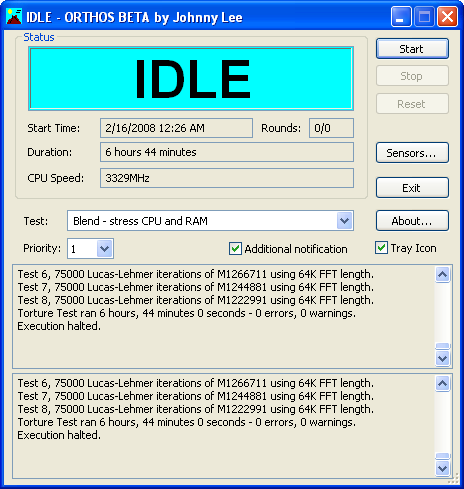Click the down arrow of the lower log scrollbar

443,468
